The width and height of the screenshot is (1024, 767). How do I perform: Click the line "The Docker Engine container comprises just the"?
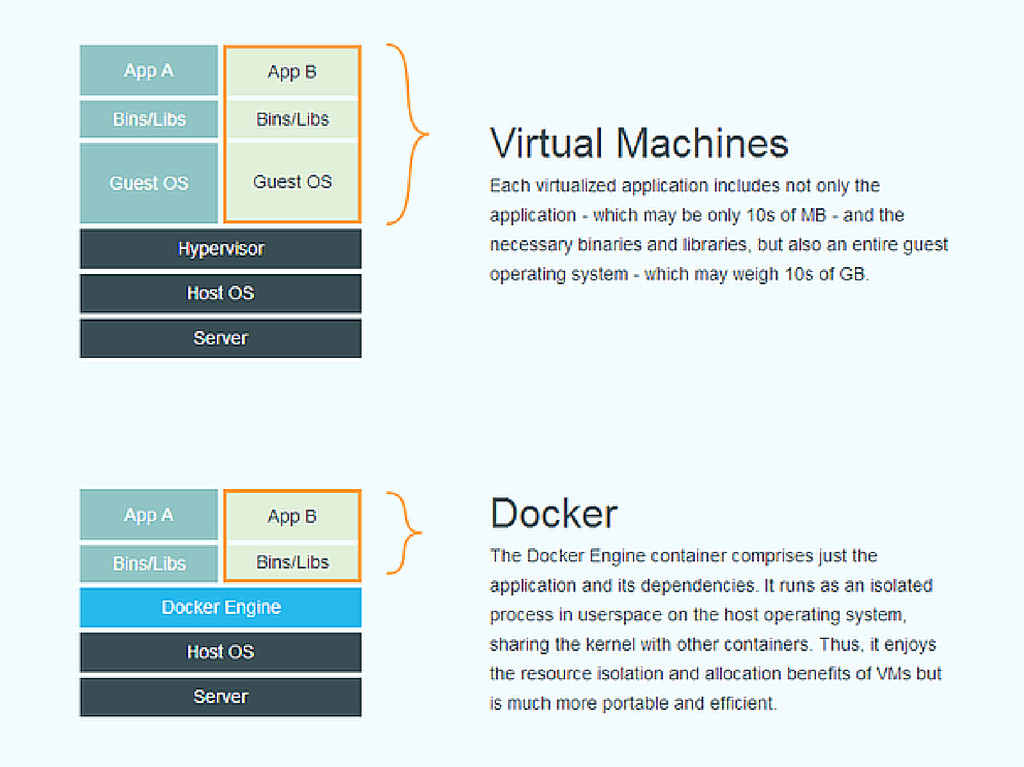pos(683,556)
